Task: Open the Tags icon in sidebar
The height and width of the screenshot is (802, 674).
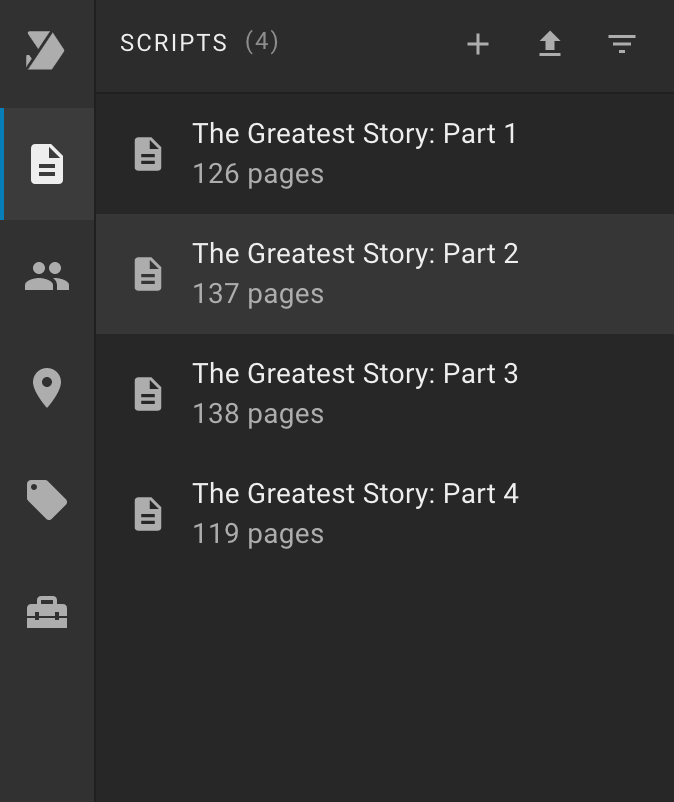Action: [x=47, y=500]
